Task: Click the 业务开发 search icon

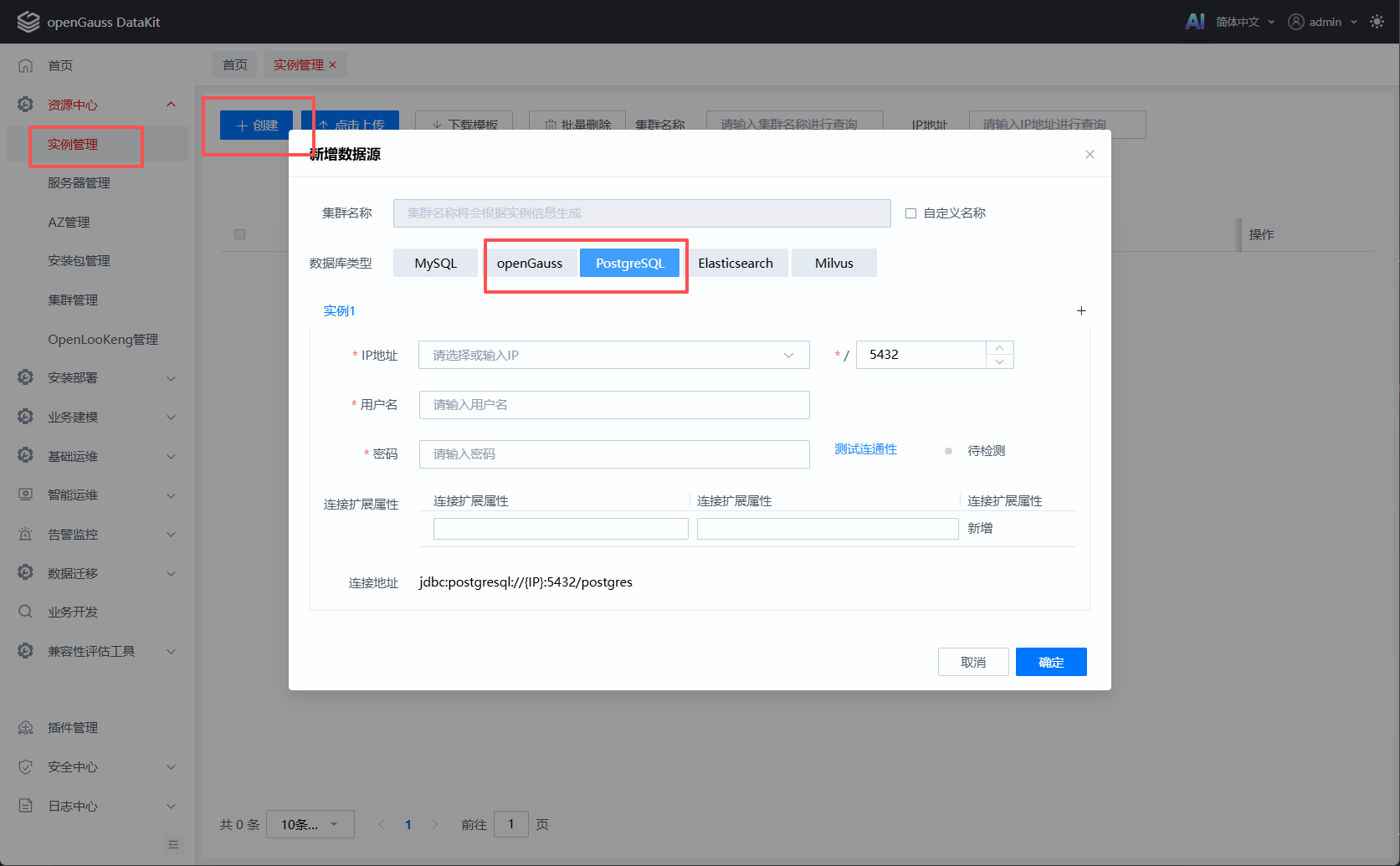Action: pos(26,612)
